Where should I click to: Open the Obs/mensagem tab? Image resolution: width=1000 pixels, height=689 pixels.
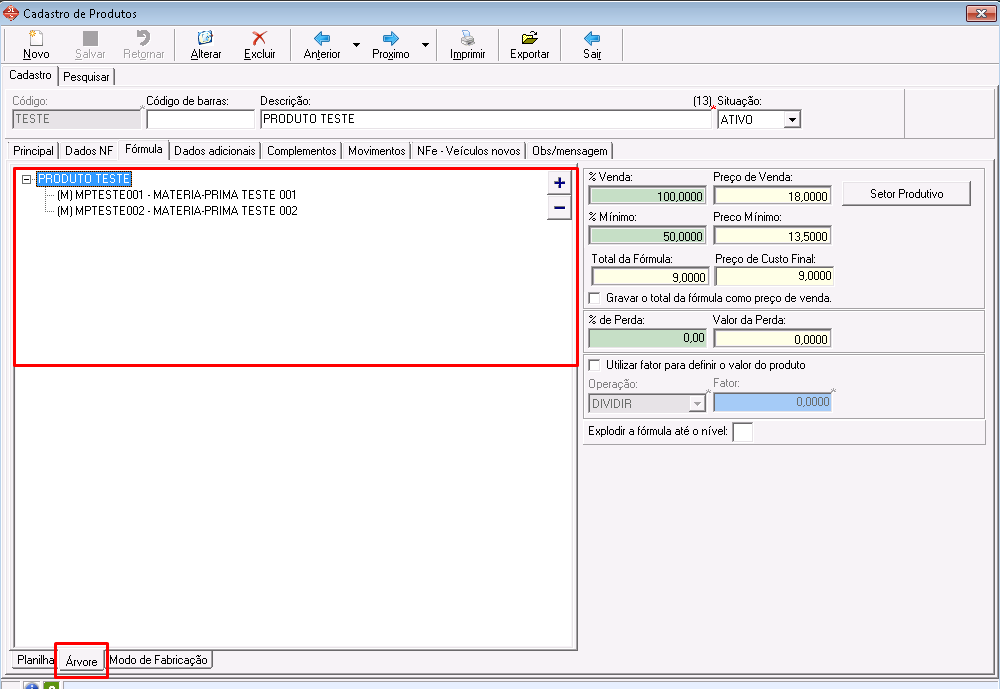pyautogui.click(x=570, y=151)
